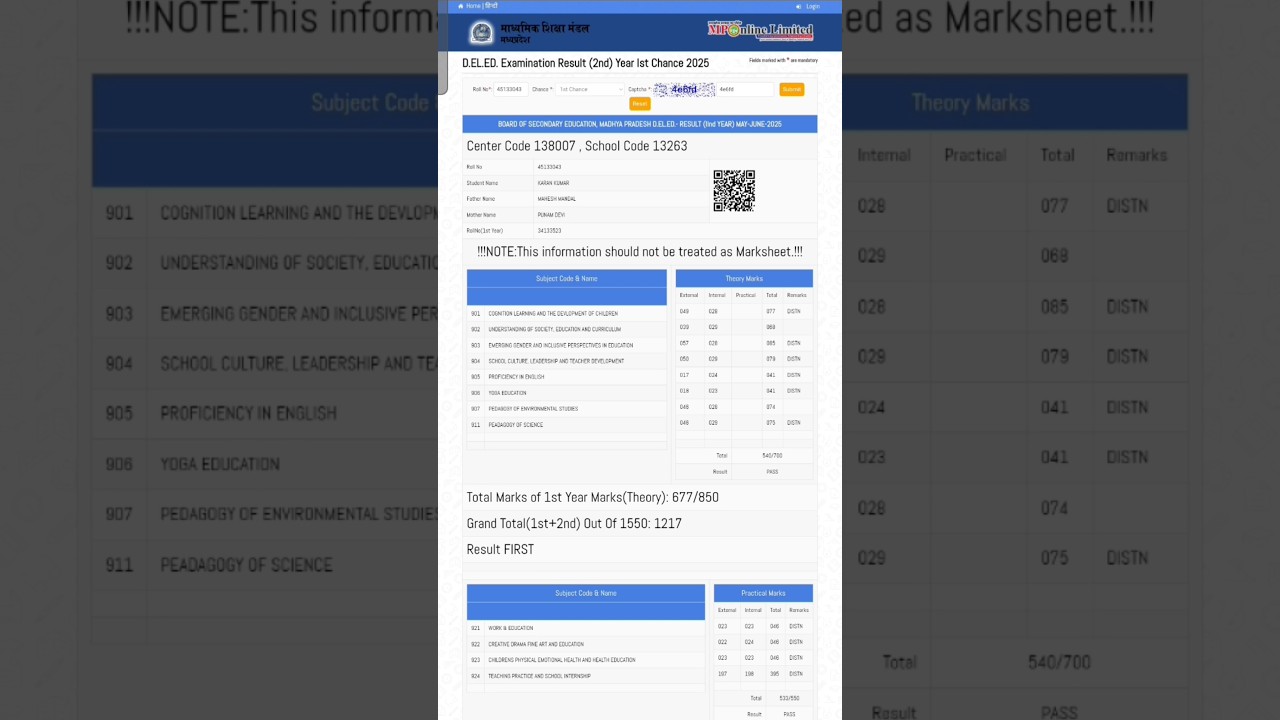The width and height of the screenshot is (1280, 720).
Task: Select first year roll number 34133523
Action: click(549, 231)
